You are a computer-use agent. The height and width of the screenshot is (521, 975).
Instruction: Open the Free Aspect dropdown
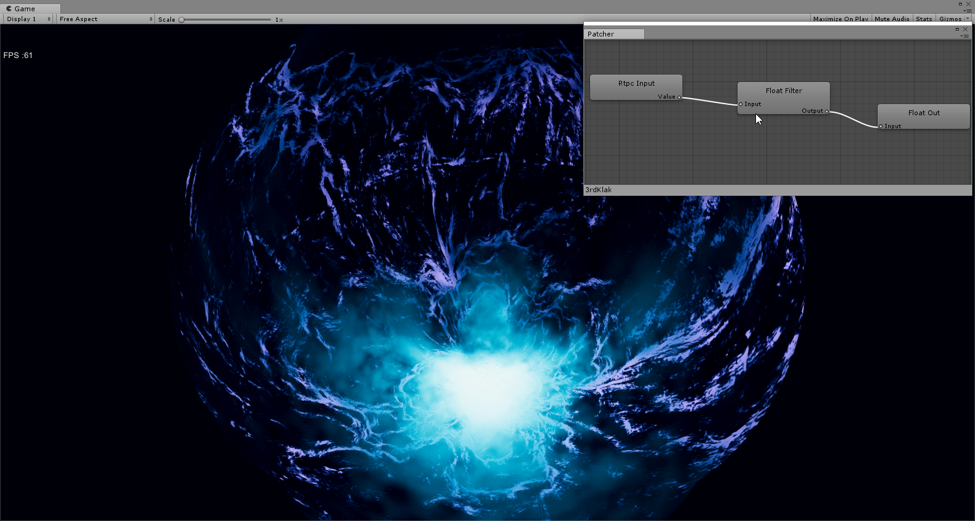(x=105, y=19)
